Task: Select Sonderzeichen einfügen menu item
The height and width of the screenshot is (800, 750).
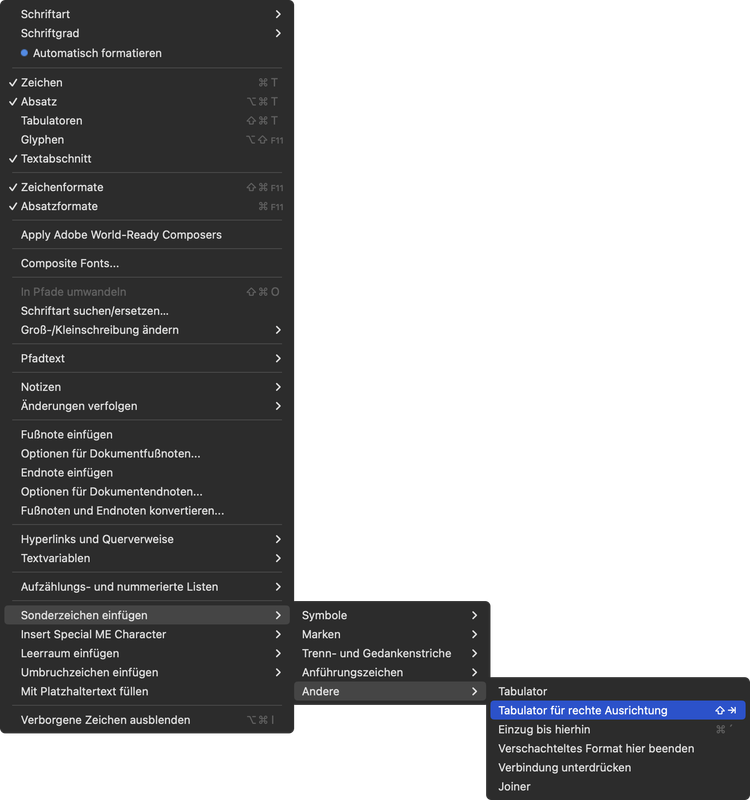Action: (147, 615)
